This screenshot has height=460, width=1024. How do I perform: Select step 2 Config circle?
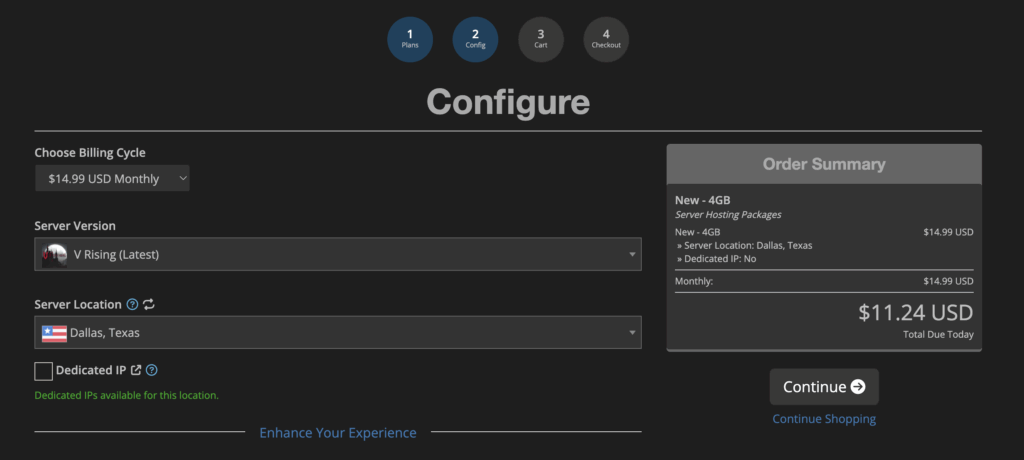tap(475, 39)
